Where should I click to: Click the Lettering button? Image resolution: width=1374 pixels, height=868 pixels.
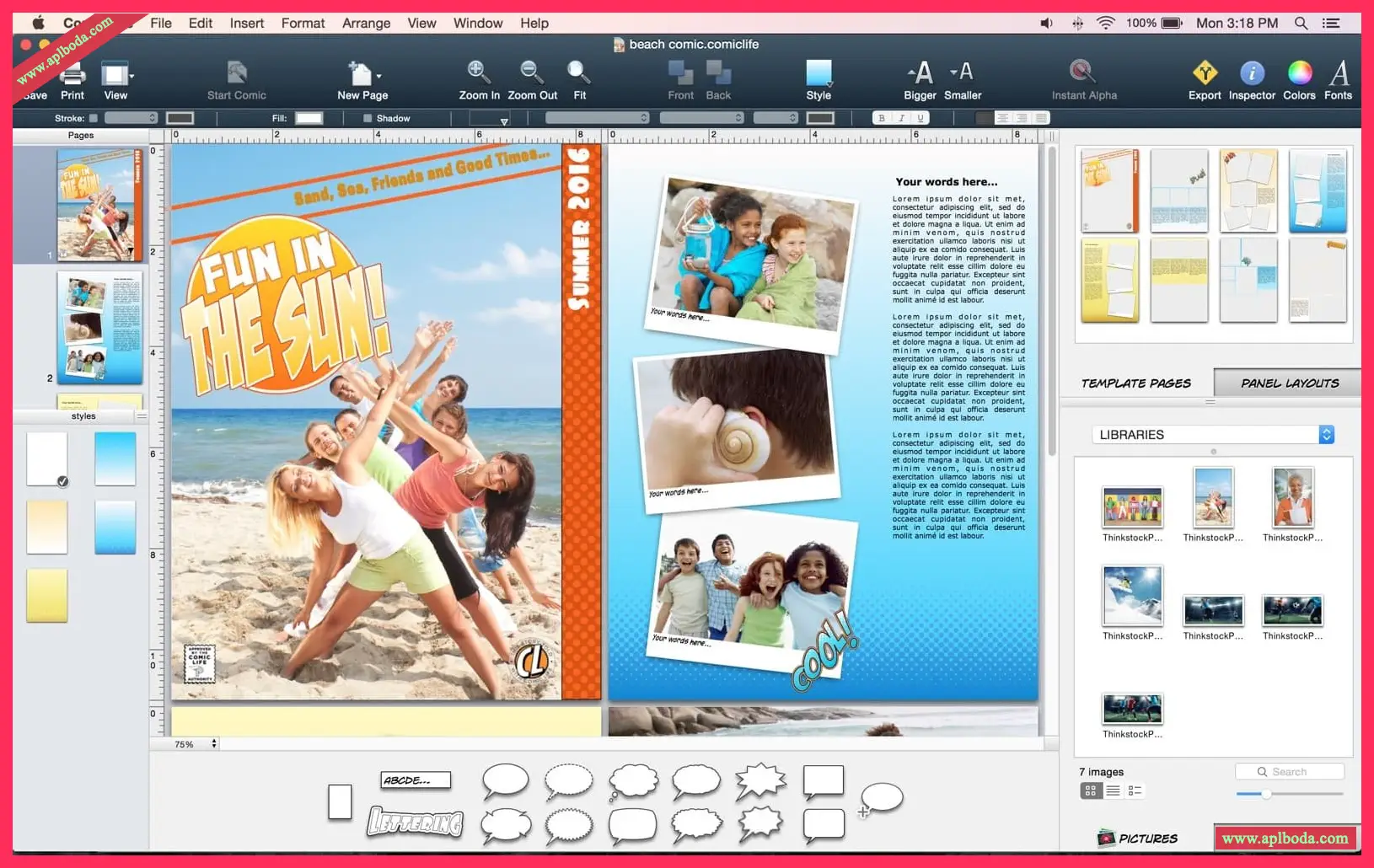coord(416,822)
